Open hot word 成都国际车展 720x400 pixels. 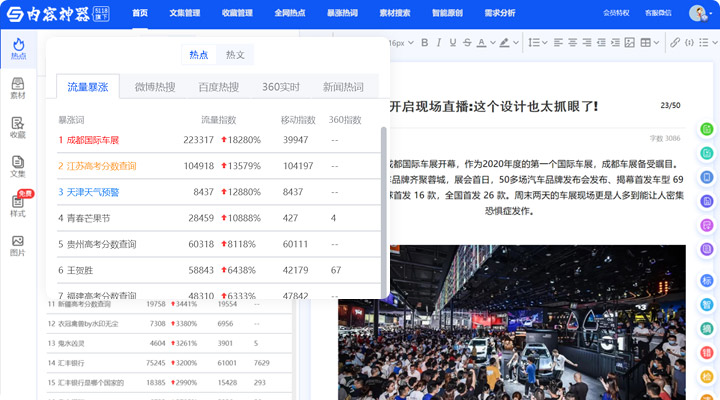93,140
